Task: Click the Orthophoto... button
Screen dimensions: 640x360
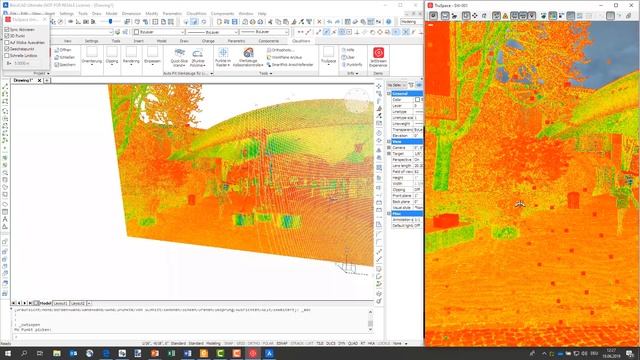Action: tap(280, 50)
